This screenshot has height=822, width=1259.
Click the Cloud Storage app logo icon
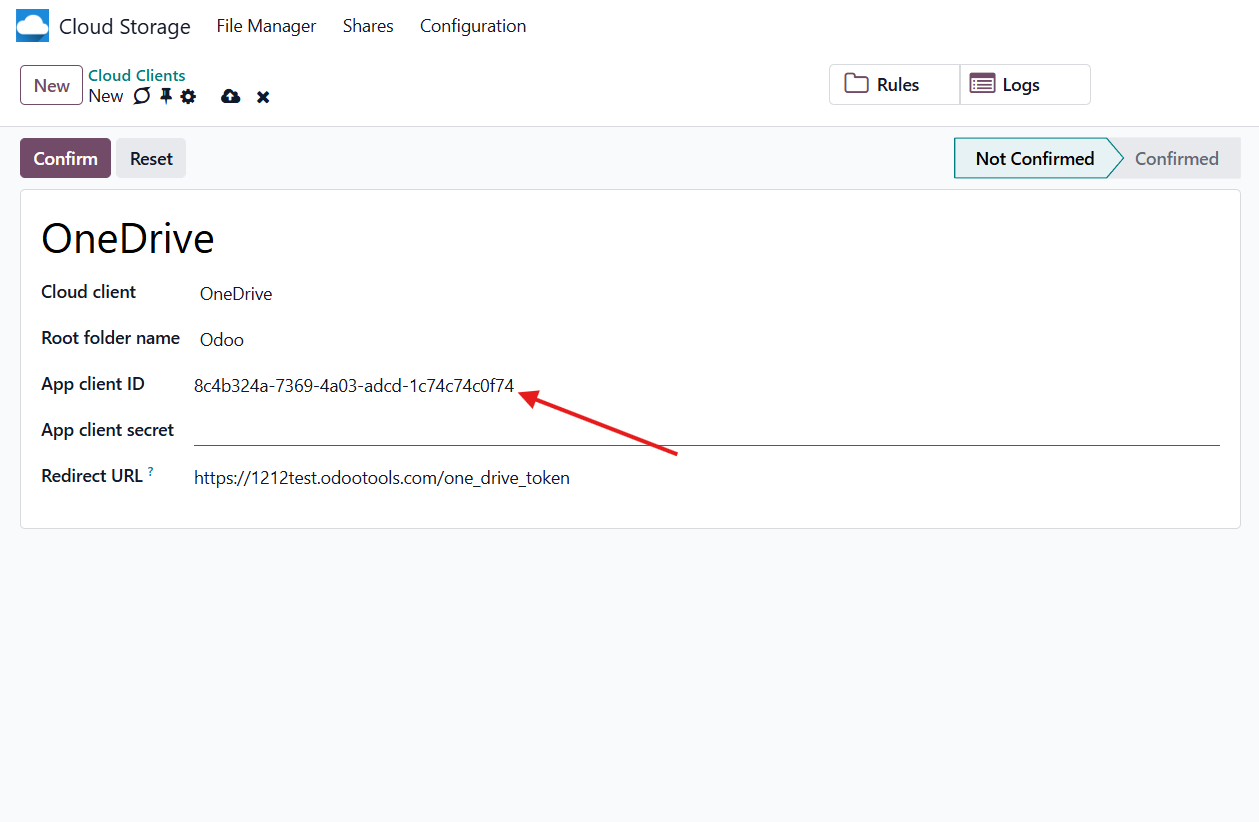[x=32, y=26]
